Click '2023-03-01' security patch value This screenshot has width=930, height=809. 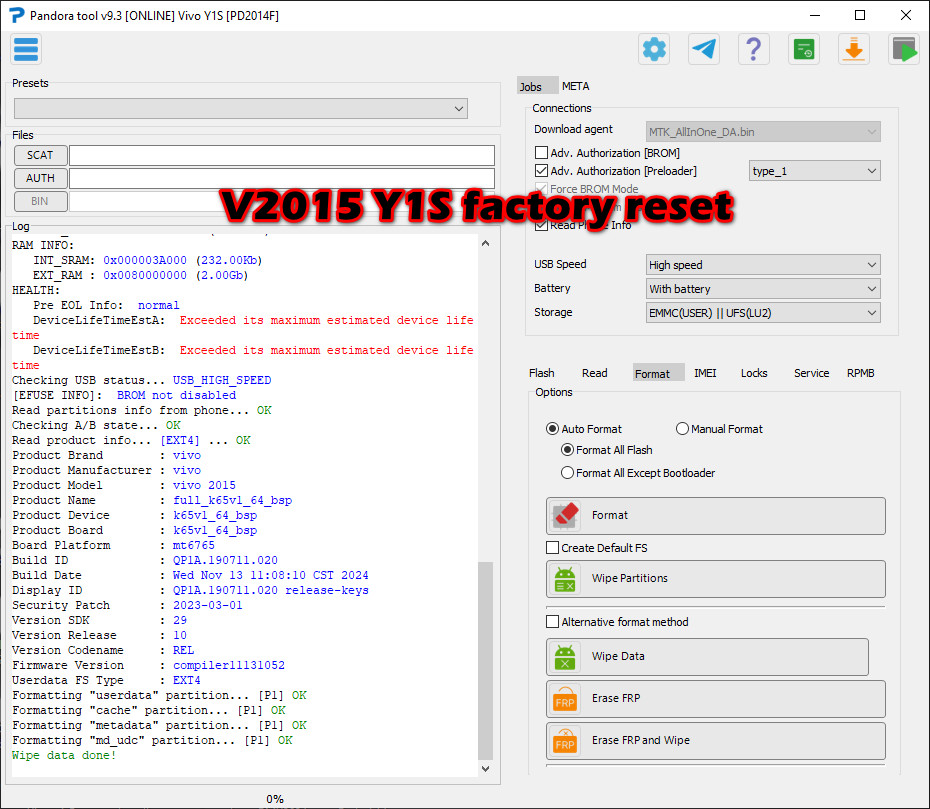pyautogui.click(x=208, y=606)
